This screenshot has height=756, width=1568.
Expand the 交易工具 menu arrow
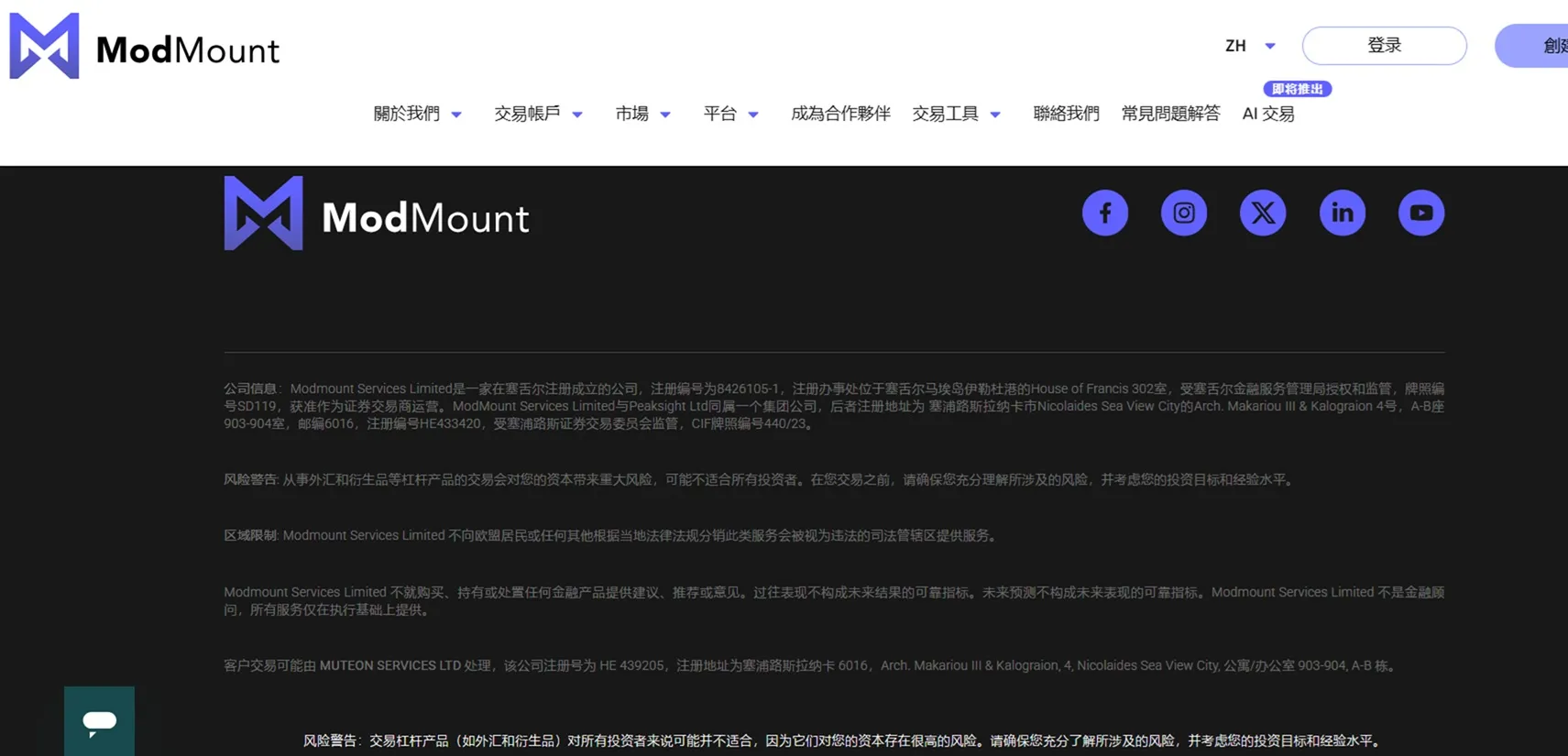pos(995,115)
